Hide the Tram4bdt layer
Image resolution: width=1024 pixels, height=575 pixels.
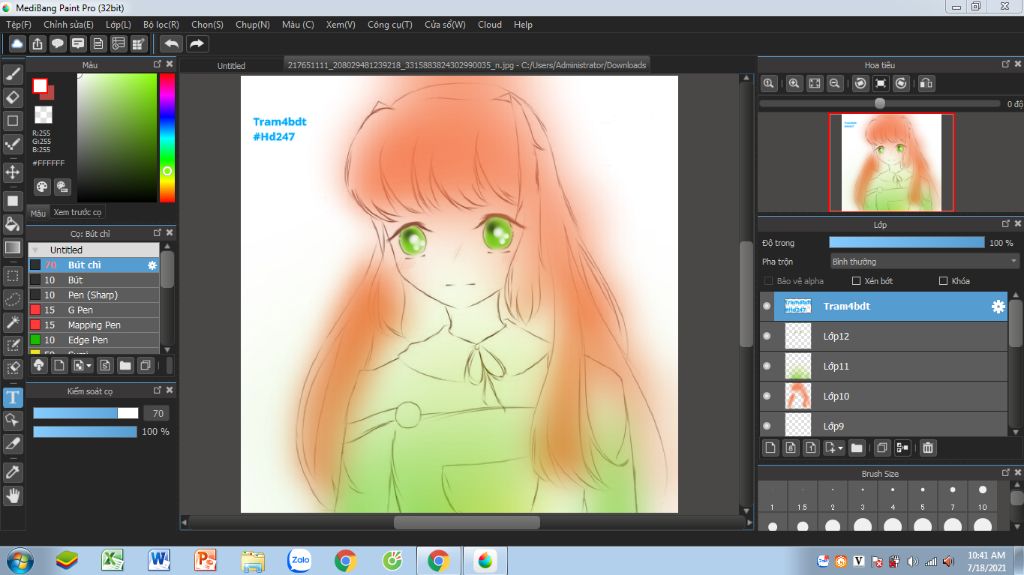tap(767, 306)
